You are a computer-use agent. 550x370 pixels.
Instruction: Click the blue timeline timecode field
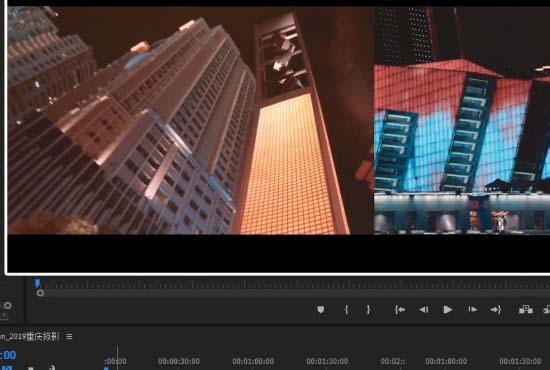click(8, 355)
